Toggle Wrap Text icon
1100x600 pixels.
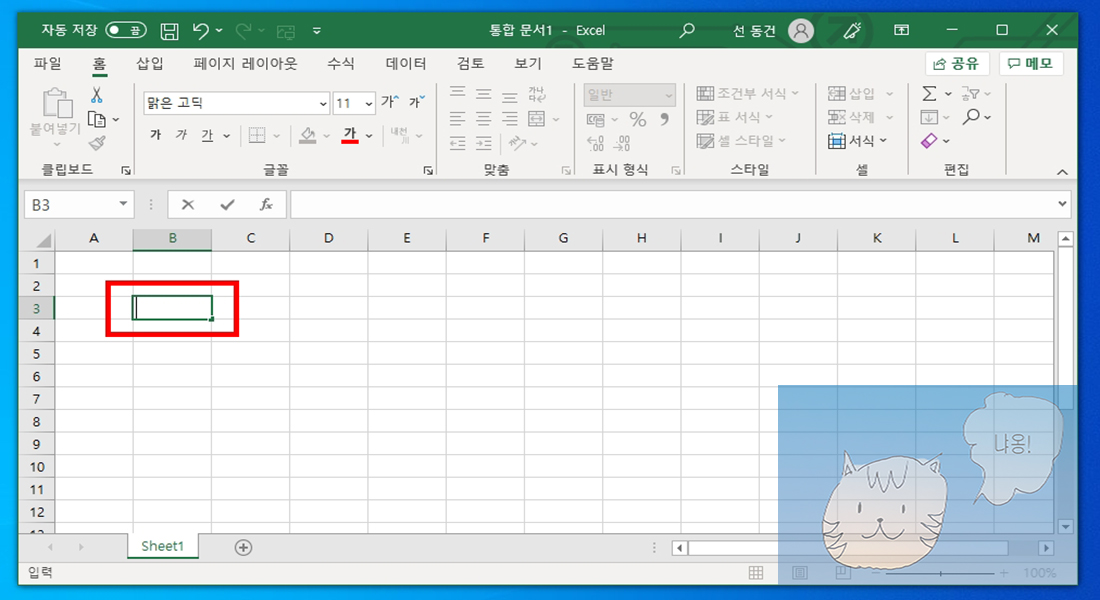(x=537, y=94)
